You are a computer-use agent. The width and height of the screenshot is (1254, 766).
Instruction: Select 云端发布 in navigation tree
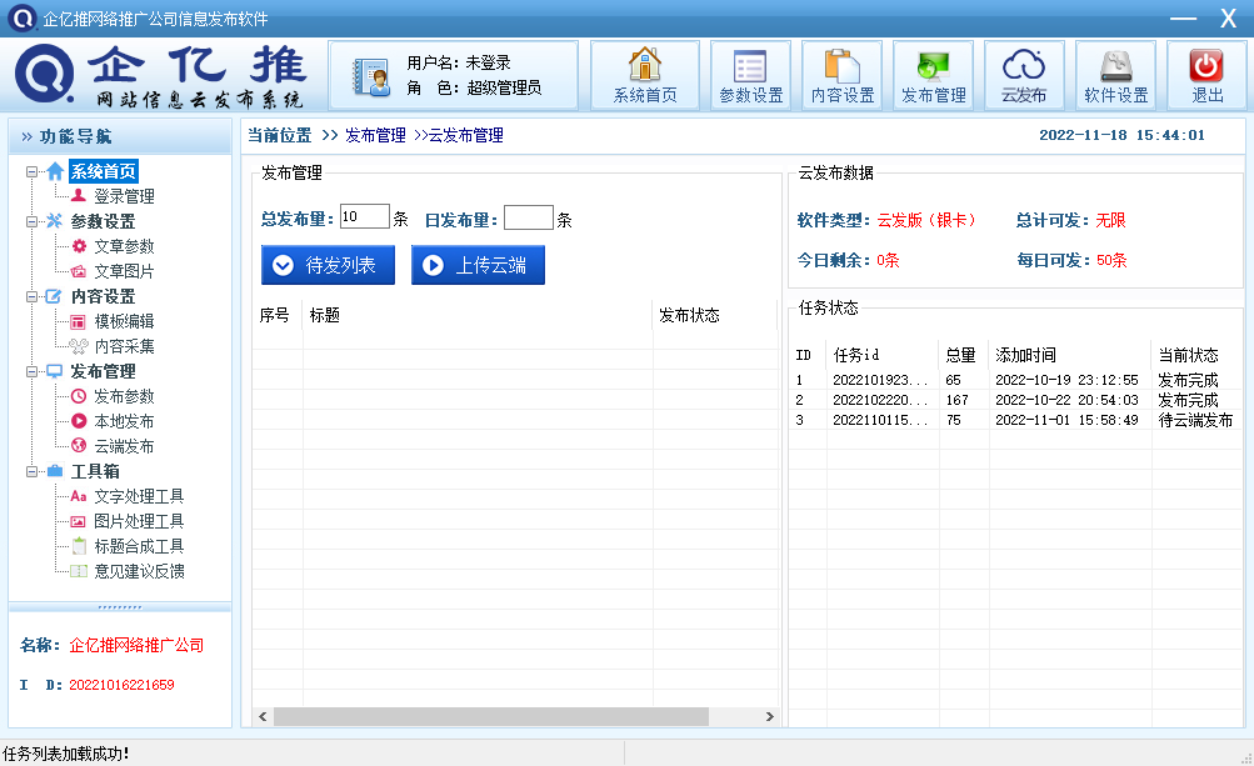[x=123, y=447]
